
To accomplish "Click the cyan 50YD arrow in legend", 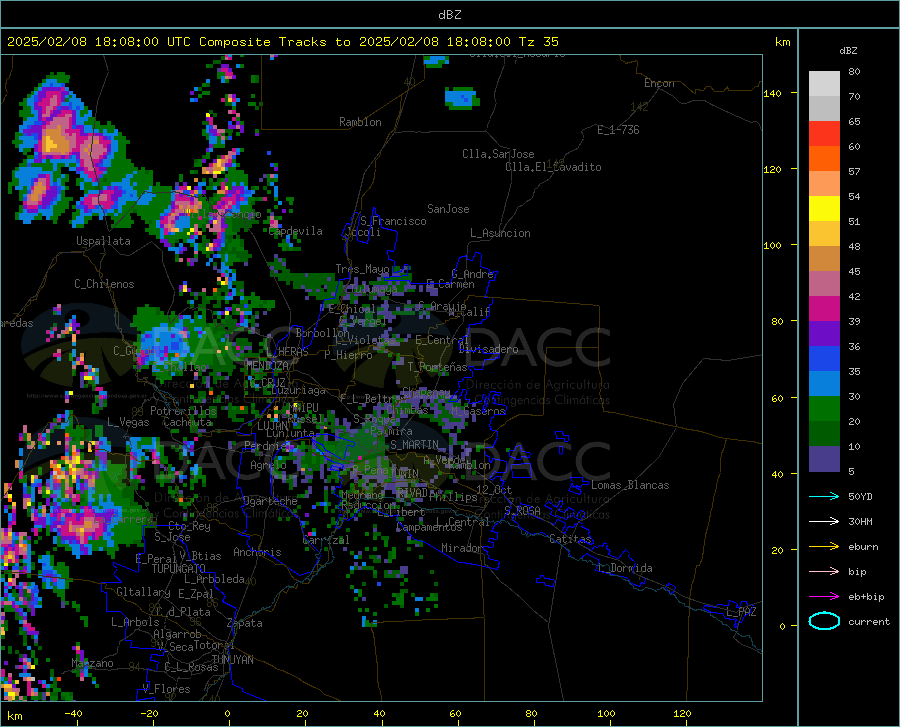I will (x=824, y=496).
